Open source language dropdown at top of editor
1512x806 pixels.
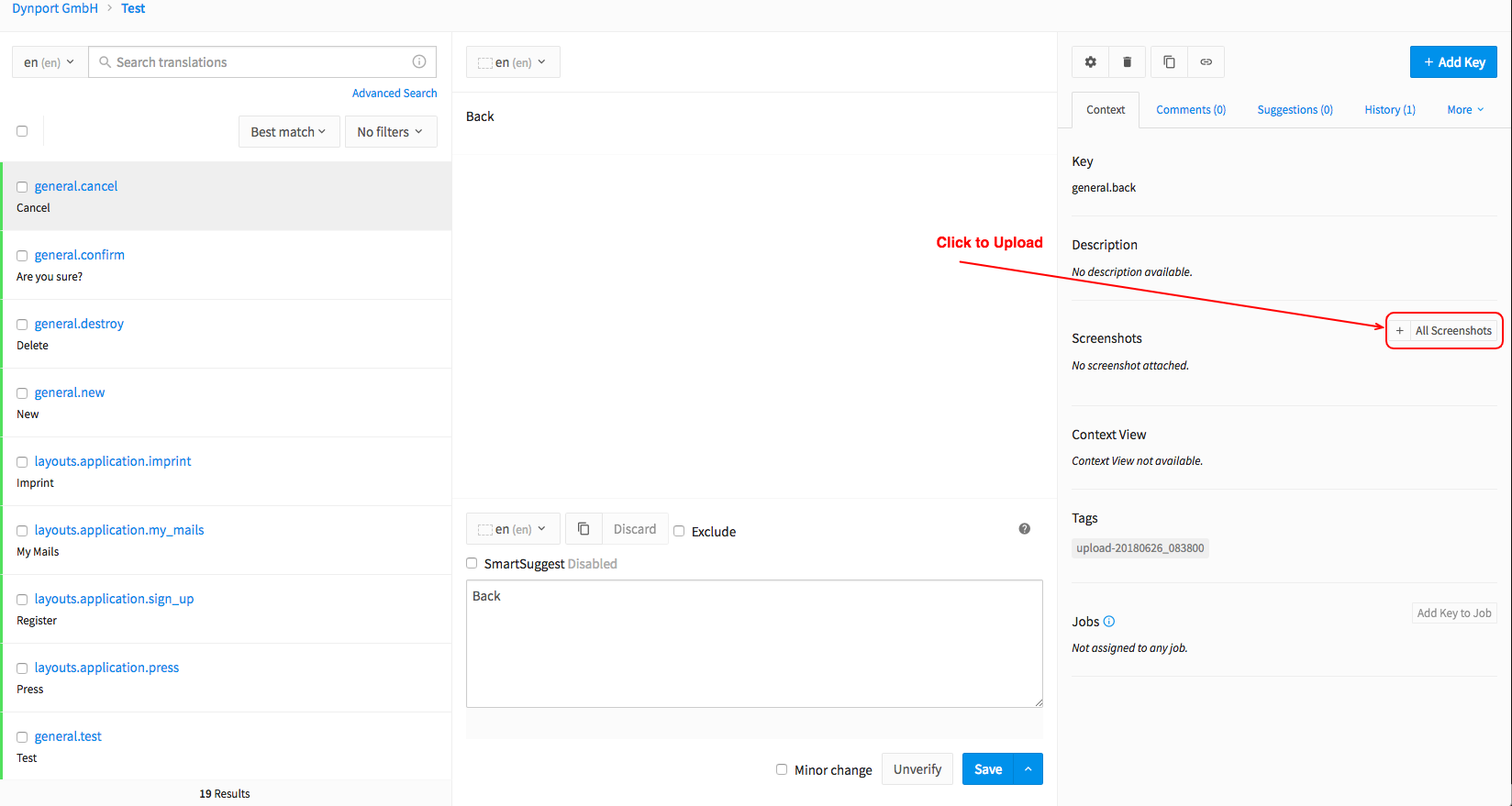[513, 62]
